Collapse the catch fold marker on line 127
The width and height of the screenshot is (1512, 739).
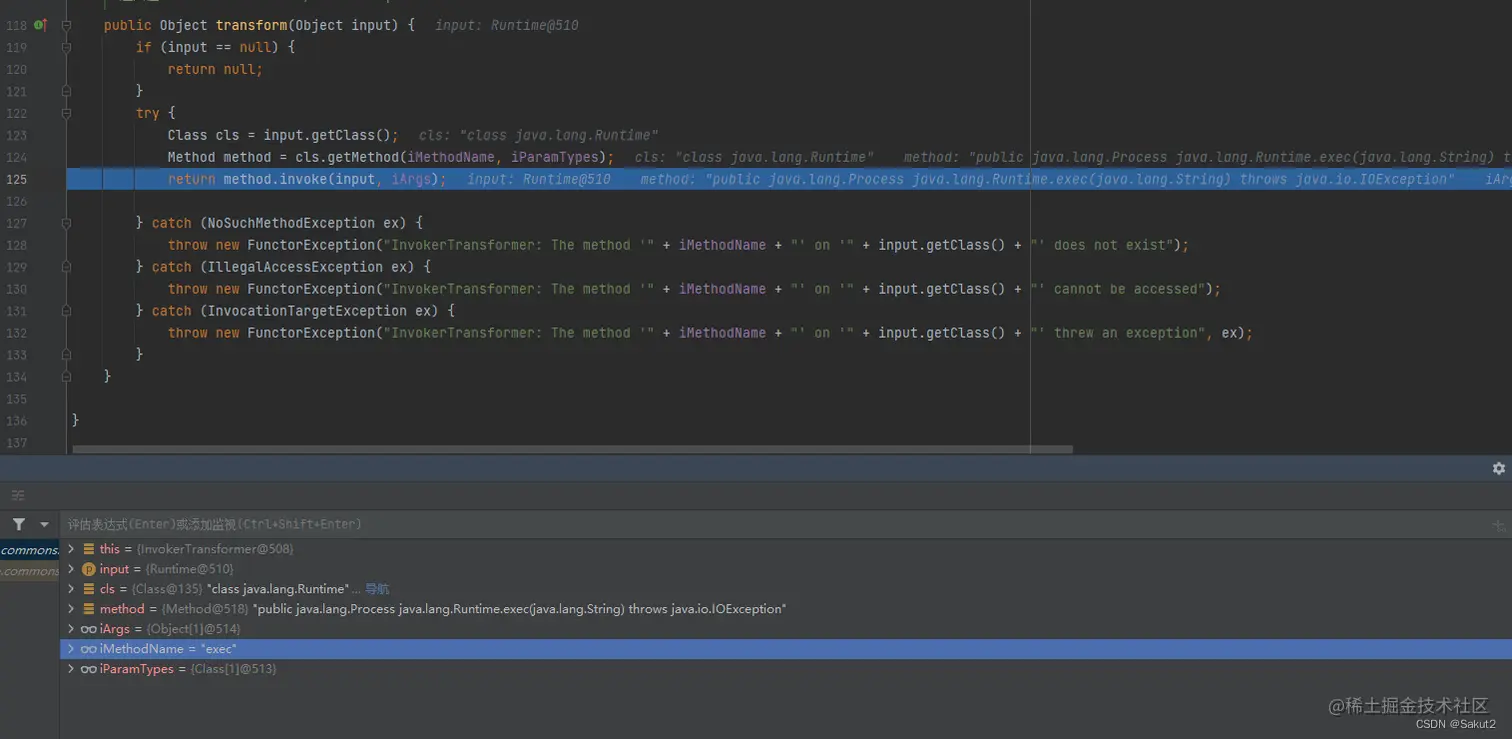[66, 223]
